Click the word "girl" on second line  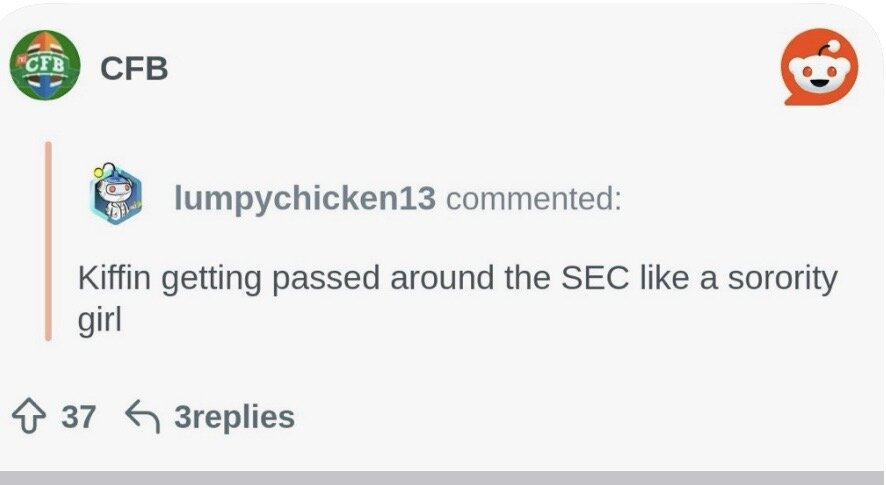point(99,322)
